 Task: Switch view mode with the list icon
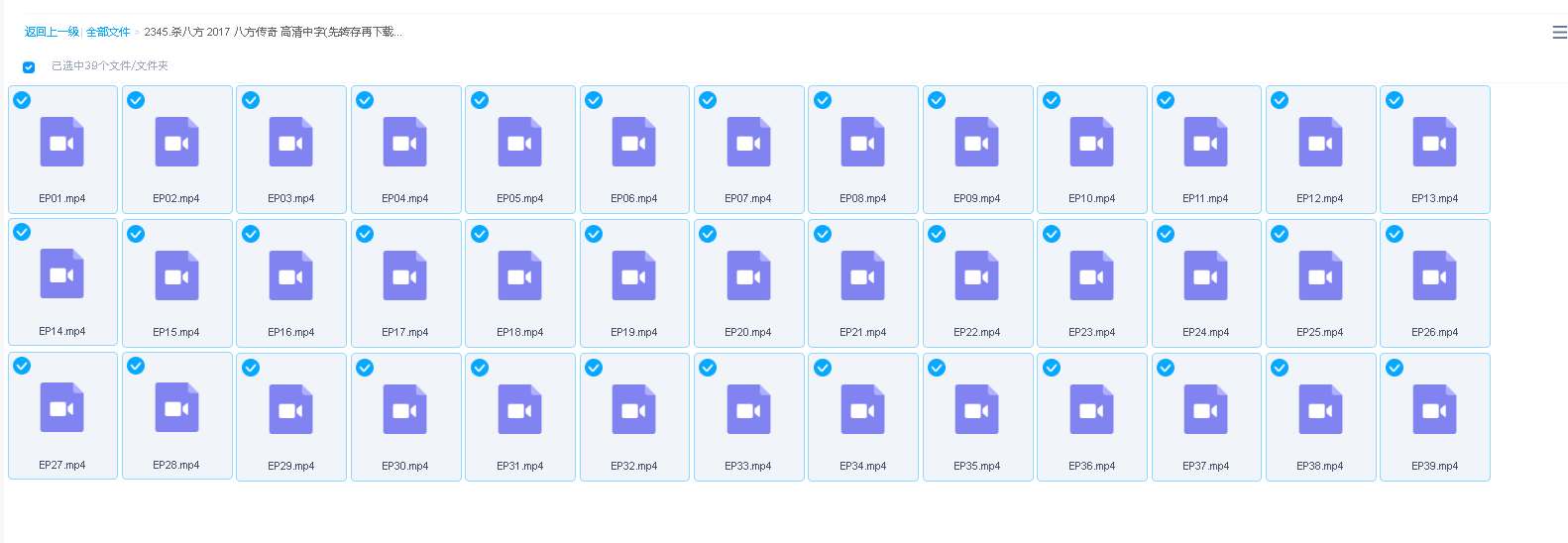(1559, 33)
